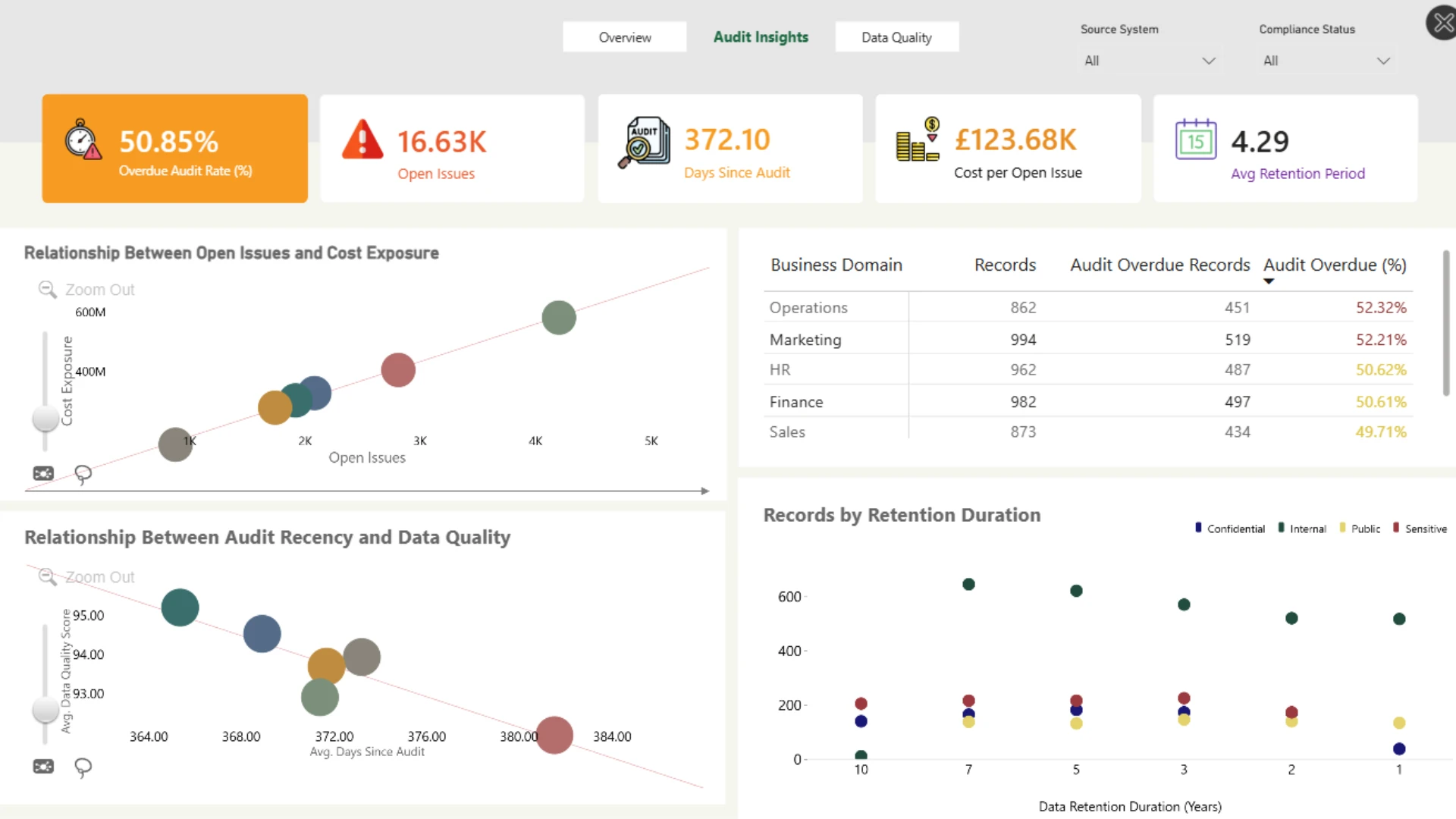The image size is (1456, 819).
Task: Toggle the Sensitive legend item
Action: coord(1420,529)
